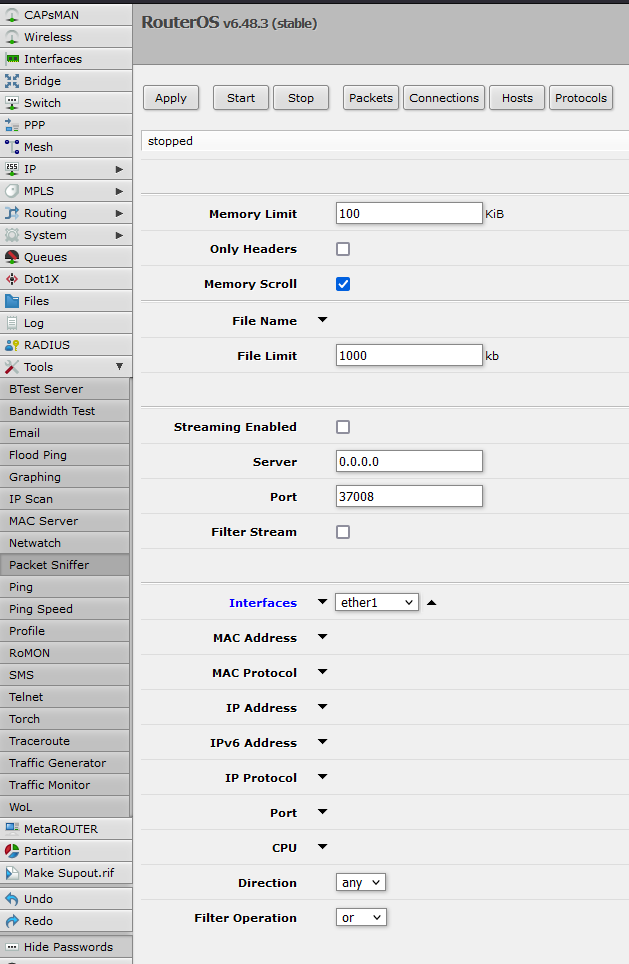Screen dimensions: 629x964
Task: Click the Files folder icon
Action: pos(12,301)
